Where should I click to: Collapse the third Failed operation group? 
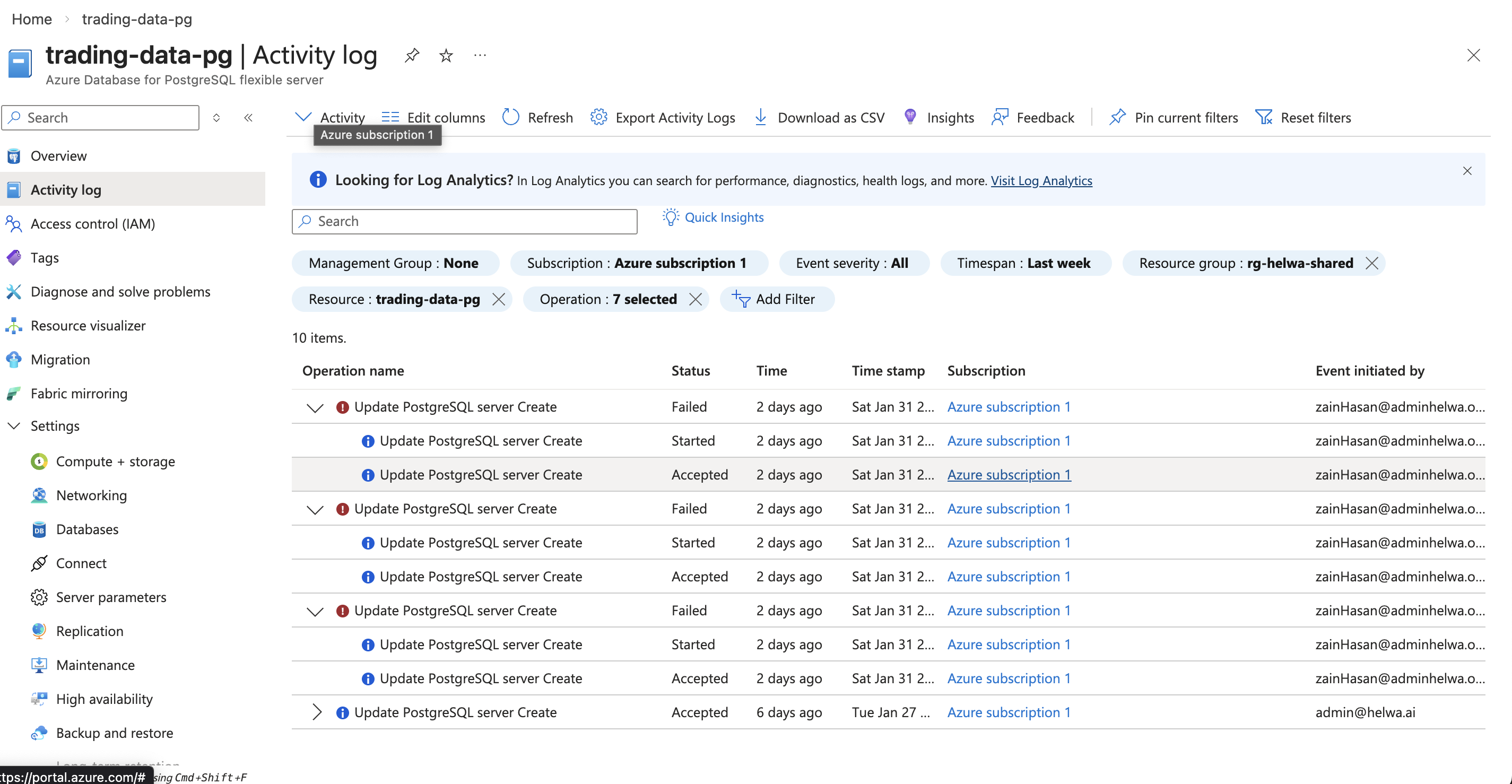pos(316,612)
